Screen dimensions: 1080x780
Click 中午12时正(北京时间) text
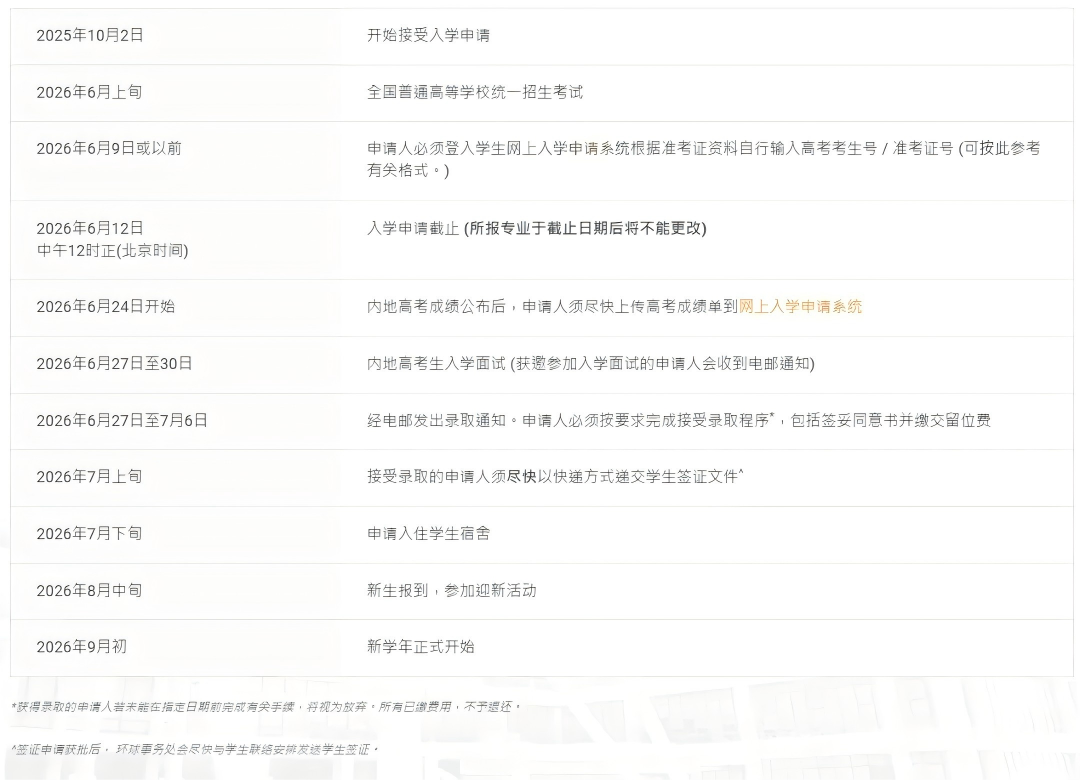pyautogui.click(x=112, y=251)
